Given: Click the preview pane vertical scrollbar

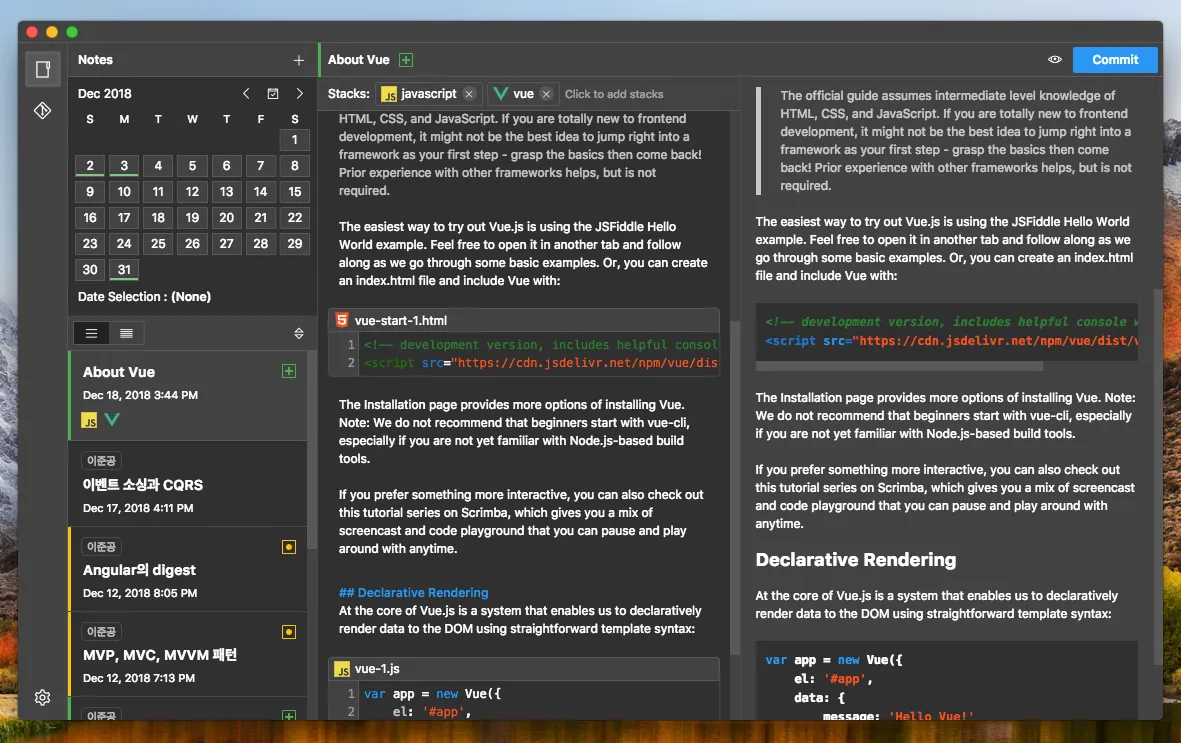Looking at the screenshot, I should coord(1158,476).
